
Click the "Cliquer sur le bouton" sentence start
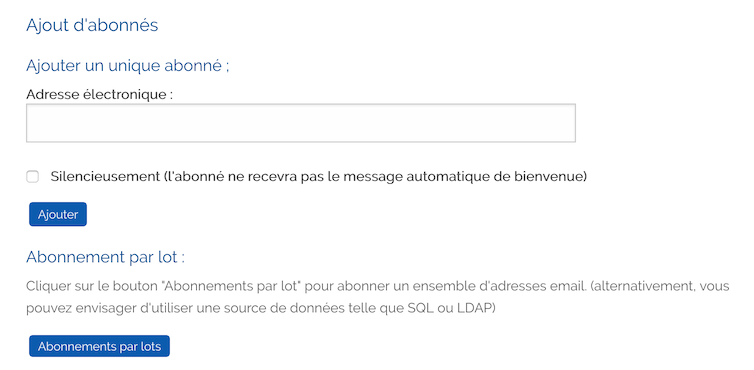[91, 286]
